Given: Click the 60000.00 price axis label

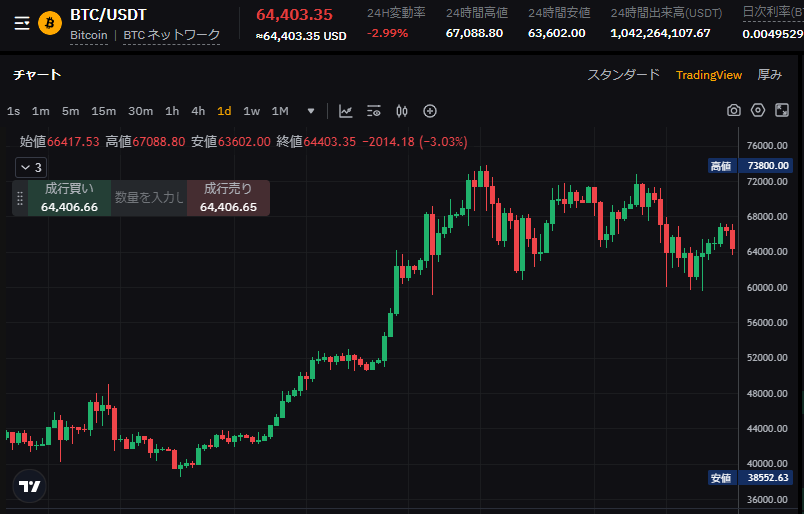Looking at the screenshot, I should tap(767, 287).
